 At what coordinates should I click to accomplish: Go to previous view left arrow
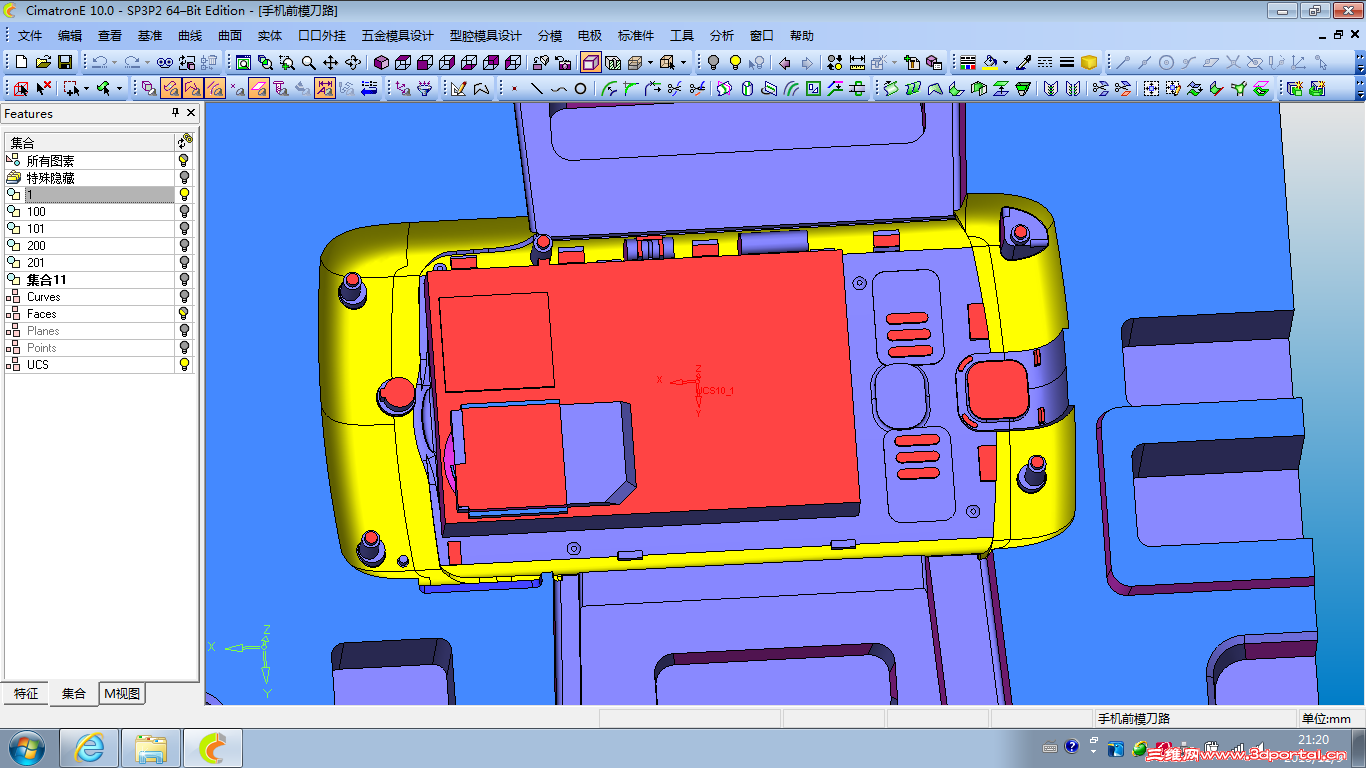tap(785, 62)
